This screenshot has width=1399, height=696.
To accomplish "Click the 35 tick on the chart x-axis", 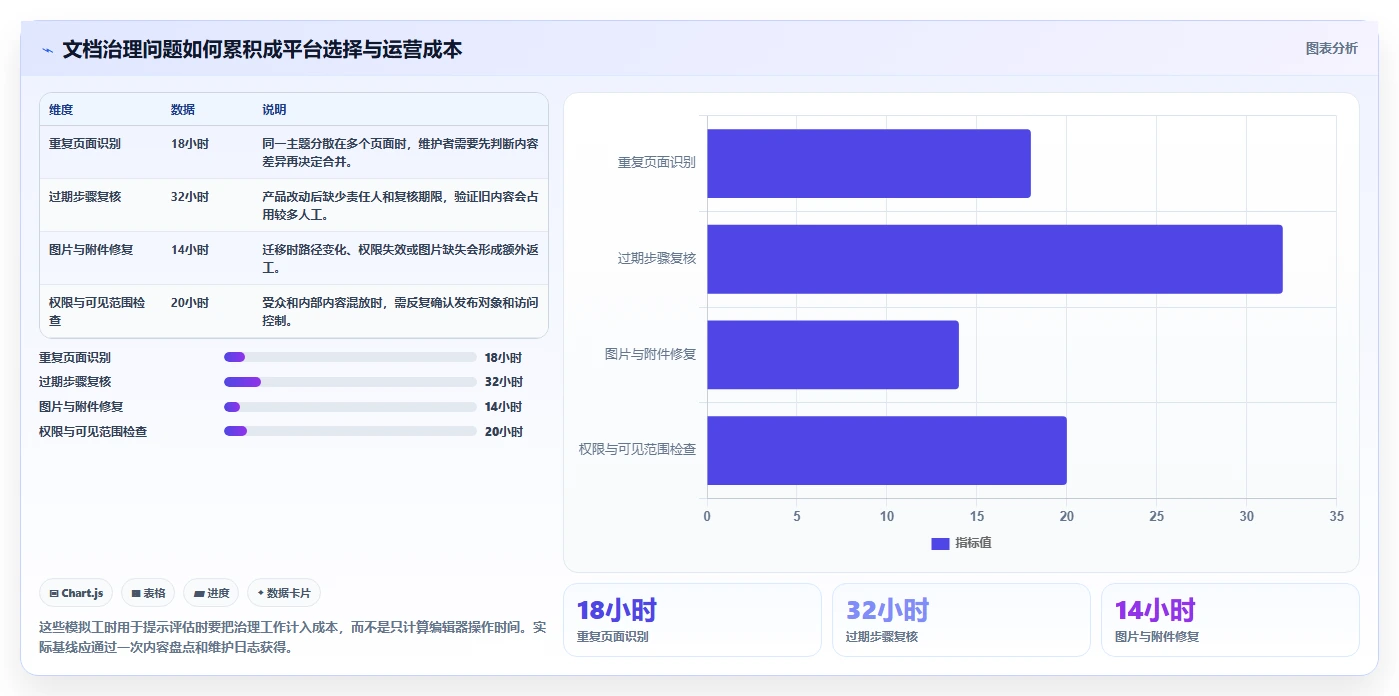I will [x=1336, y=517].
